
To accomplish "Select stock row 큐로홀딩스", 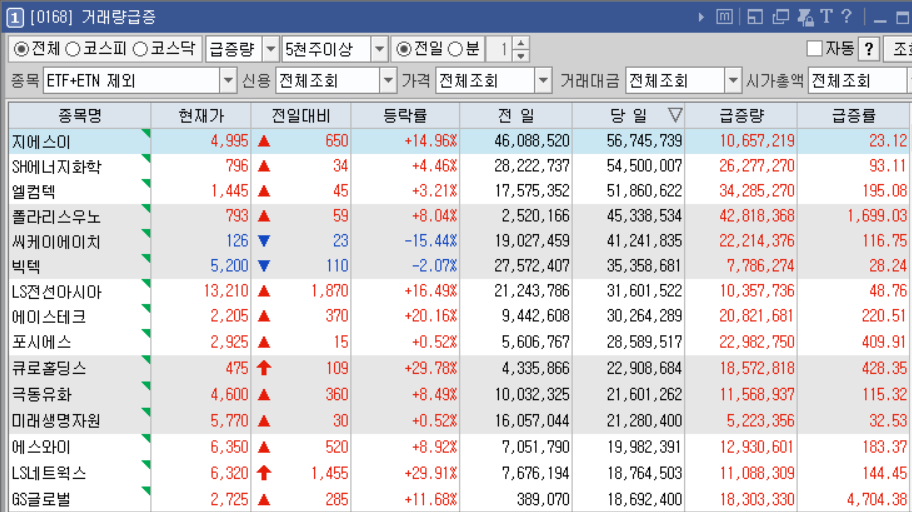I will (x=459, y=368).
